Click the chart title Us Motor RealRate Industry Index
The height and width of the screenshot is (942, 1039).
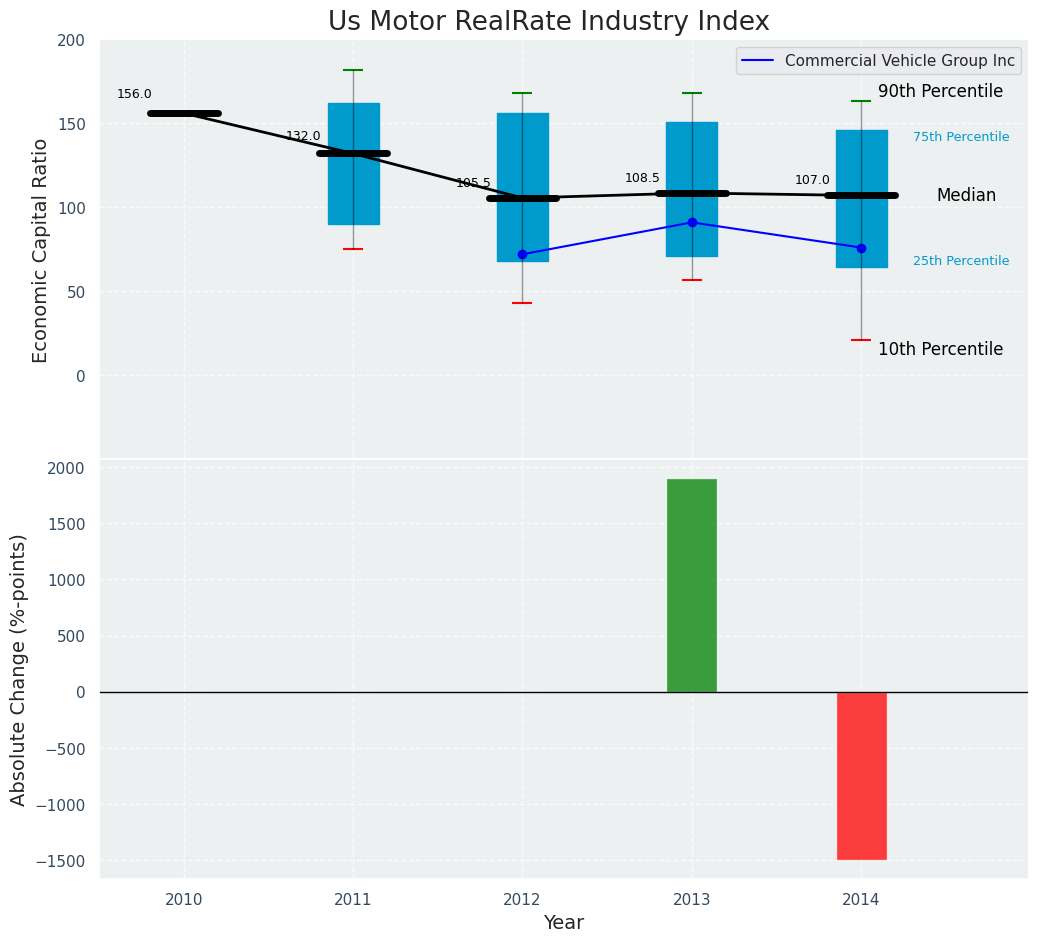548,22
